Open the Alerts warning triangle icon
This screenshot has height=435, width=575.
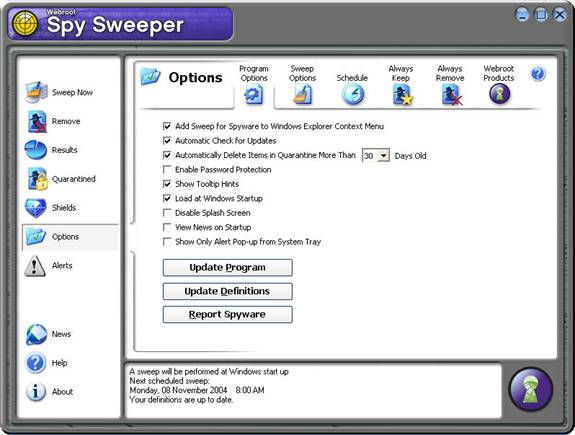tap(35, 266)
